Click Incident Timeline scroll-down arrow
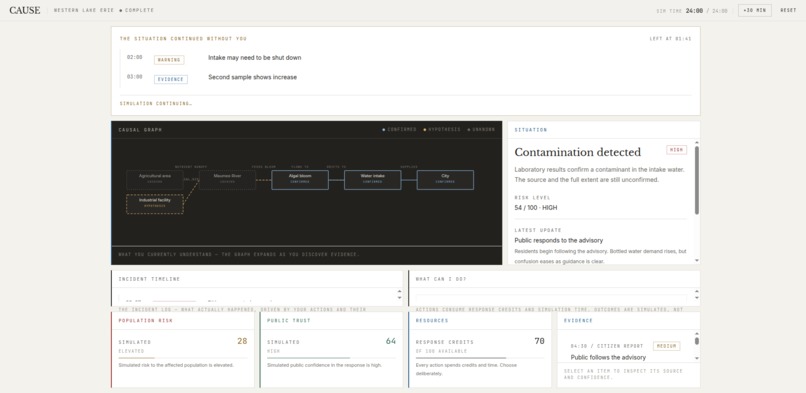 click(x=399, y=298)
